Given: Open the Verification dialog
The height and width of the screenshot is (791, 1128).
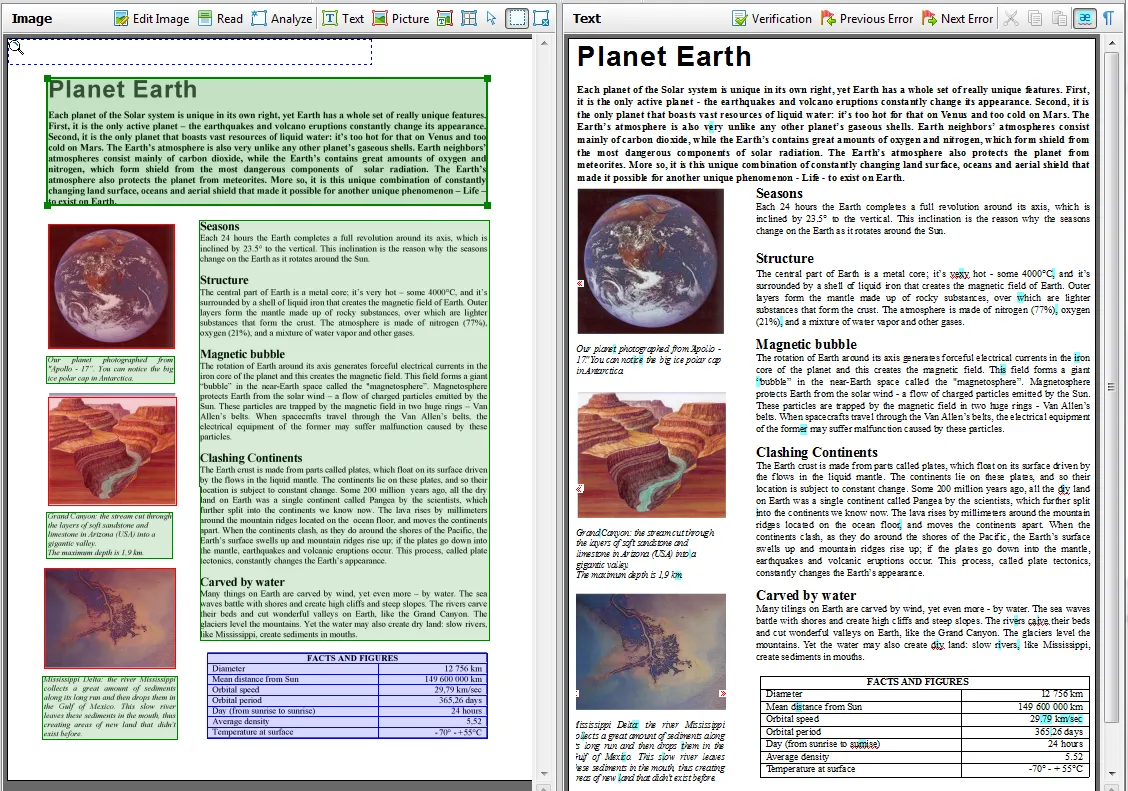Looking at the screenshot, I should 771,19.
